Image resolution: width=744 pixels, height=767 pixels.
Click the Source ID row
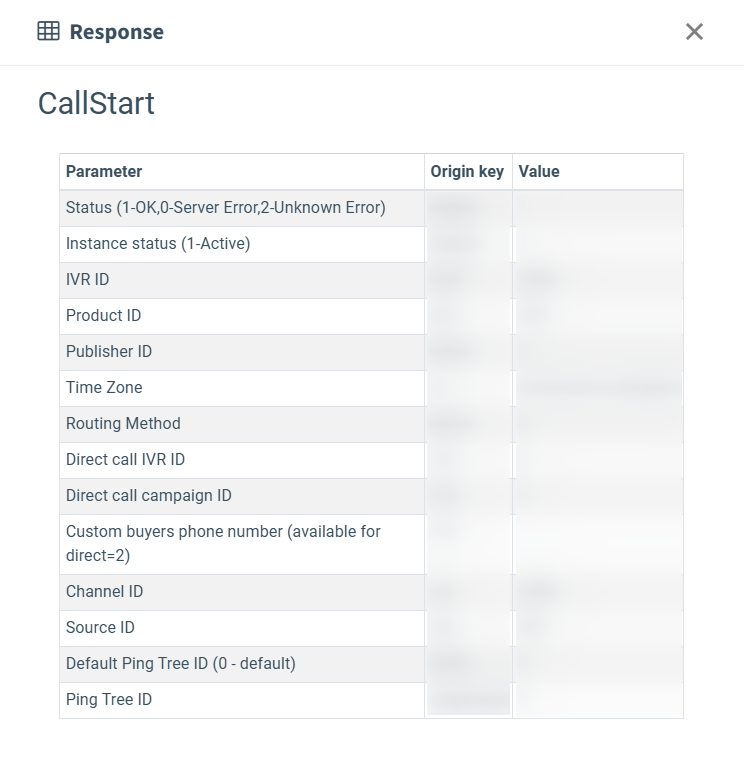point(100,628)
